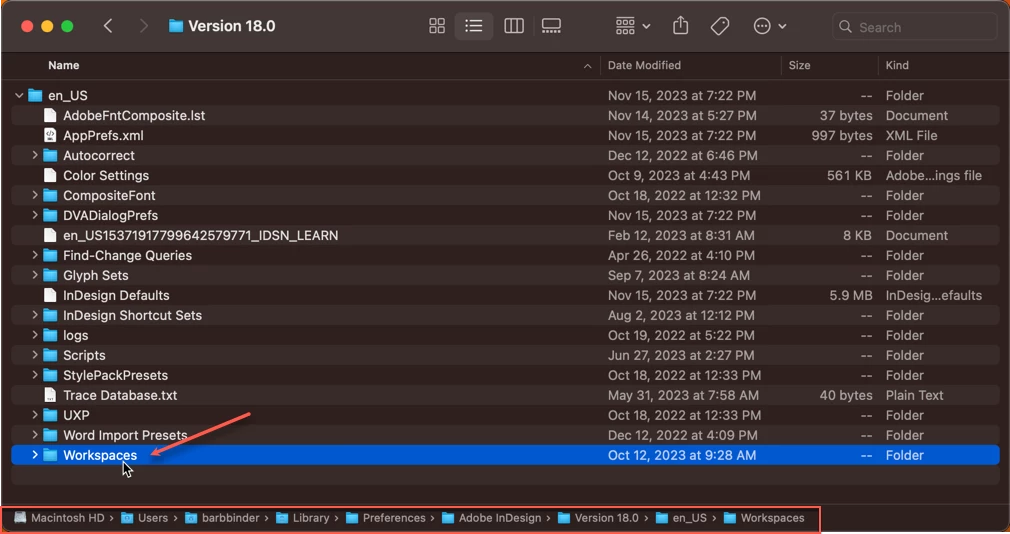Click the Tags toolbar icon
1010x534 pixels.
[719, 26]
